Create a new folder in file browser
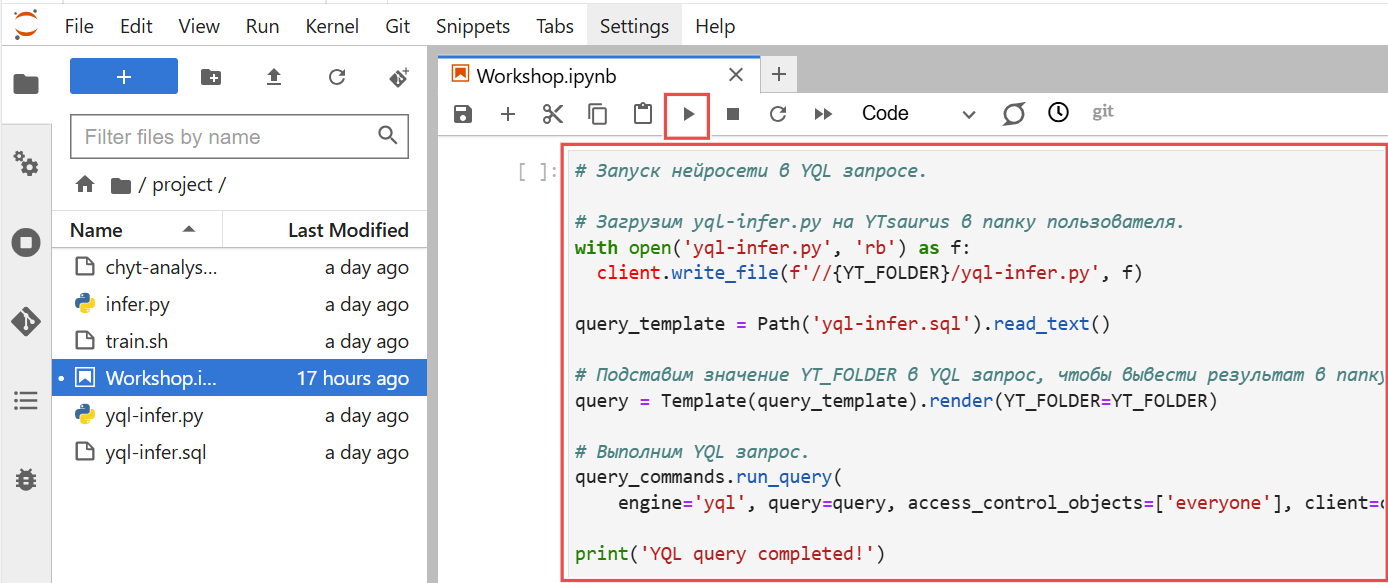 click(211, 77)
